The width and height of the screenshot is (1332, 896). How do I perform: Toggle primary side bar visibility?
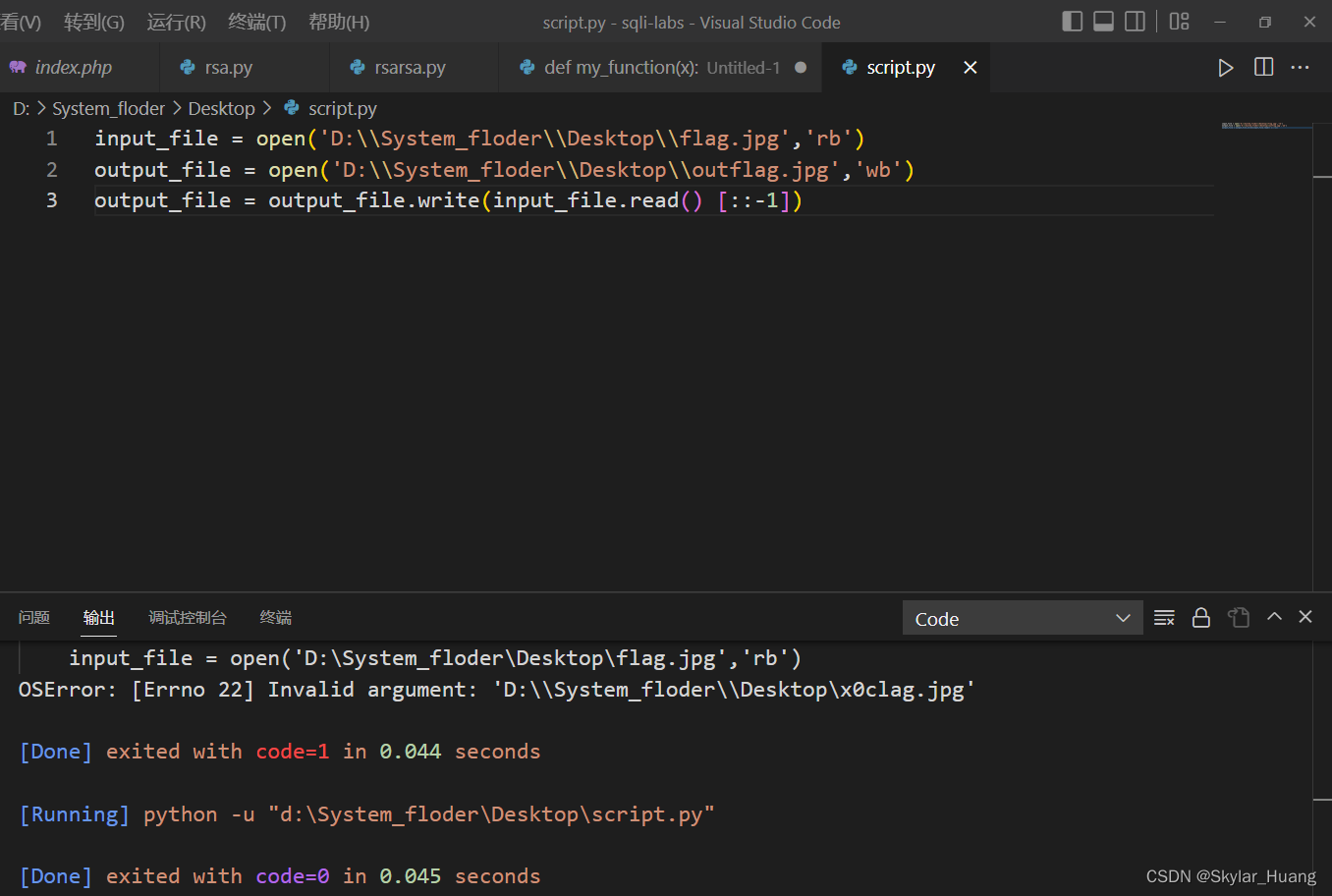pyautogui.click(x=1073, y=21)
